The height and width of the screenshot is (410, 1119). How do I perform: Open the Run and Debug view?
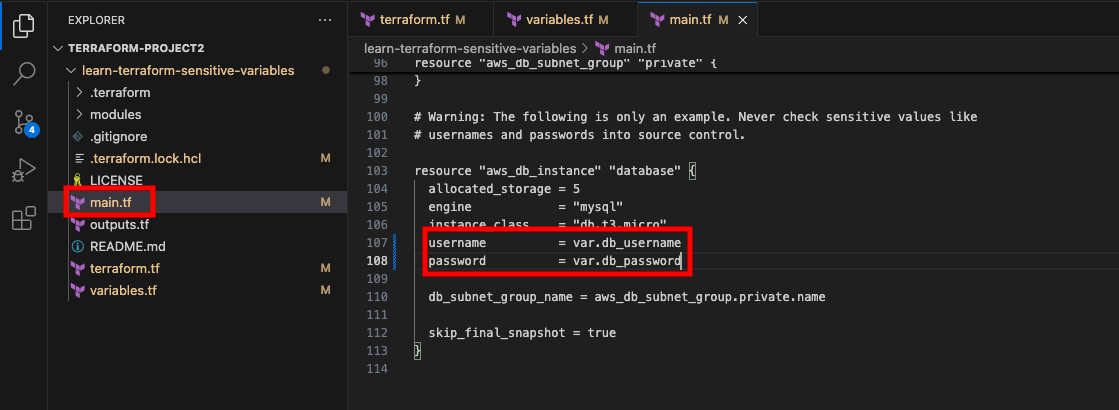24,171
